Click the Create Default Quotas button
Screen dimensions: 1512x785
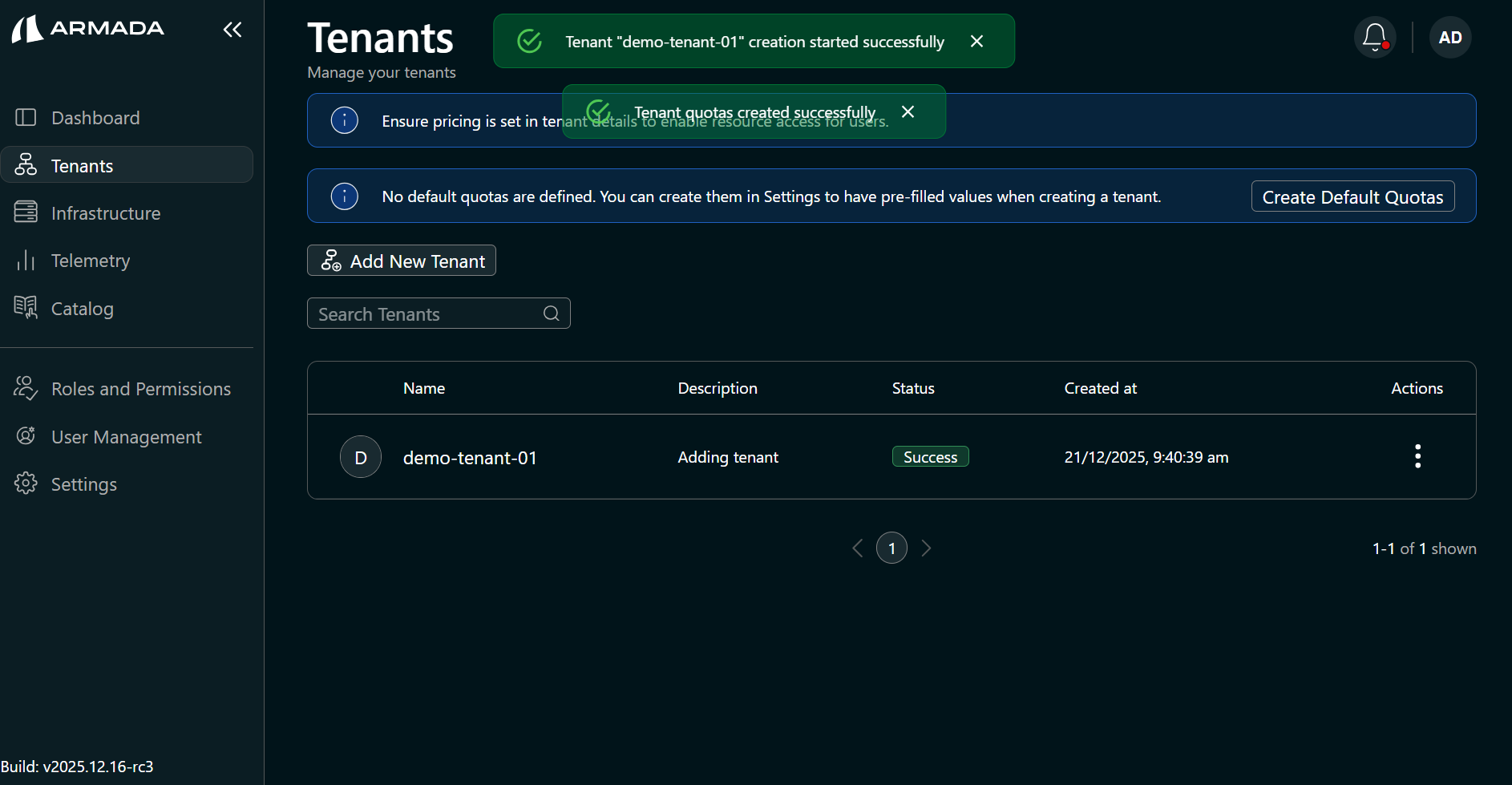(x=1352, y=196)
